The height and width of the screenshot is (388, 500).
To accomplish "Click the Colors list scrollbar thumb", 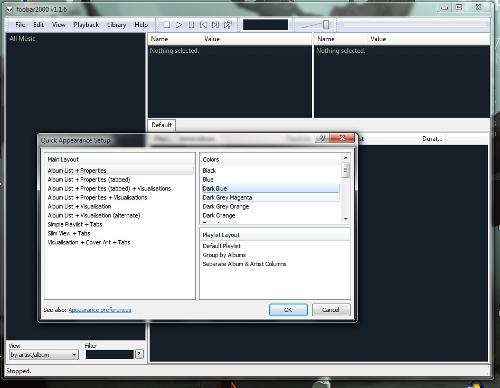I will (x=346, y=171).
